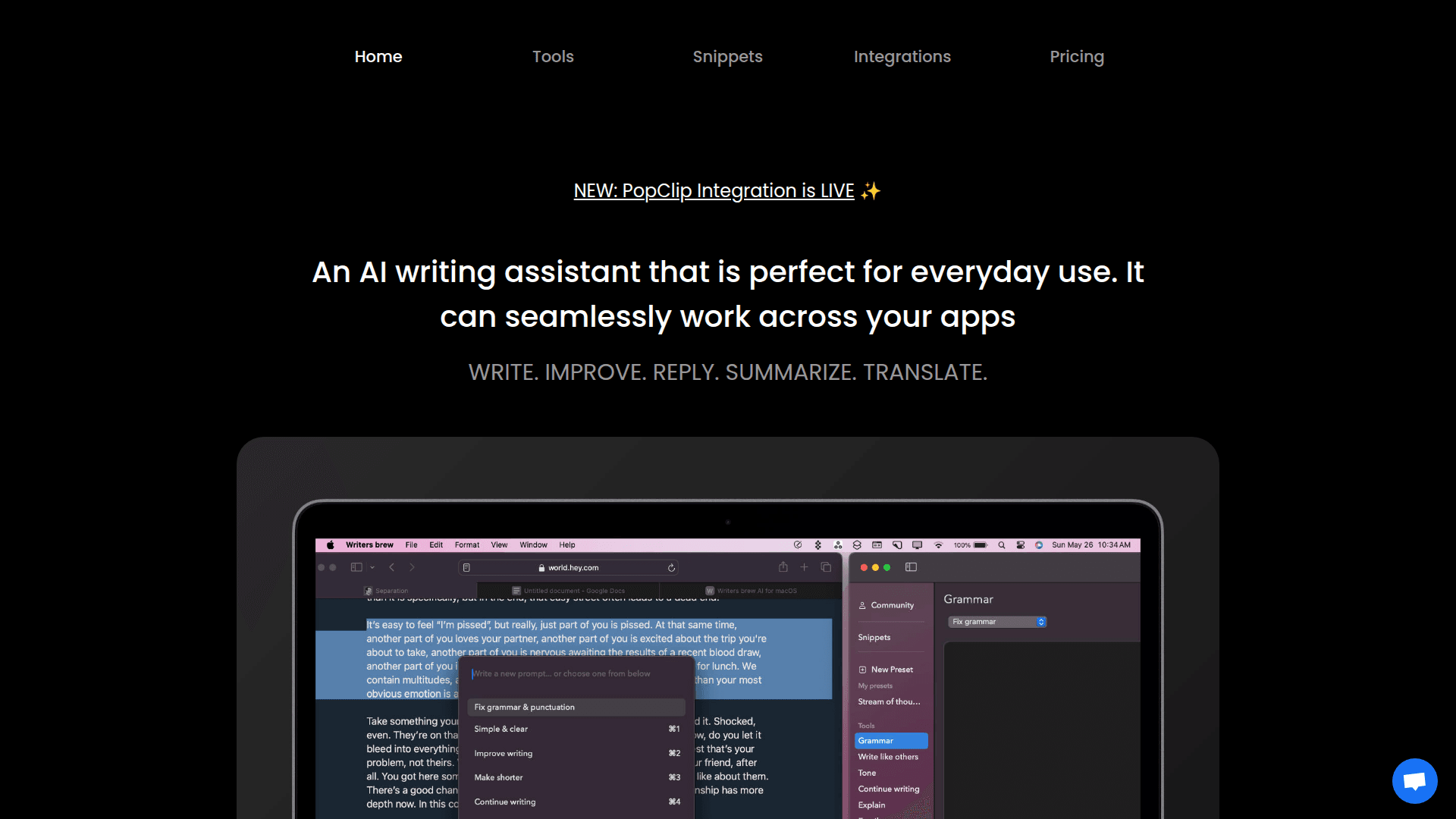Open the chat support bubble

tap(1414, 780)
